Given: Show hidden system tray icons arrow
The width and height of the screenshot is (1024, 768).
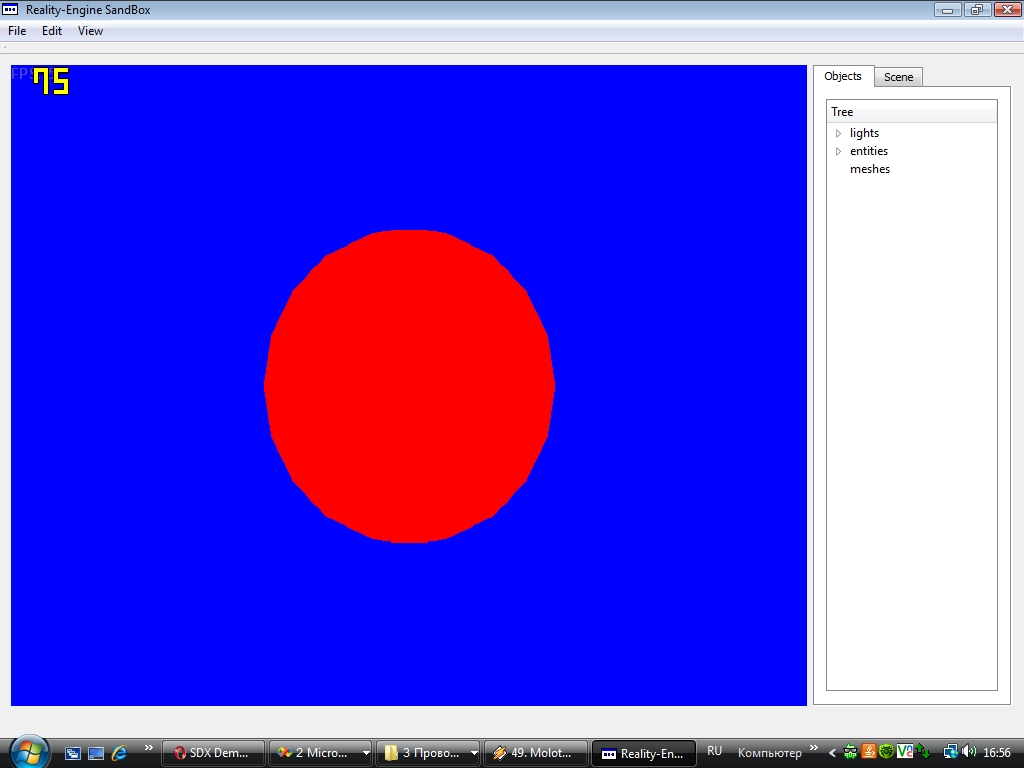Looking at the screenshot, I should click(x=832, y=753).
